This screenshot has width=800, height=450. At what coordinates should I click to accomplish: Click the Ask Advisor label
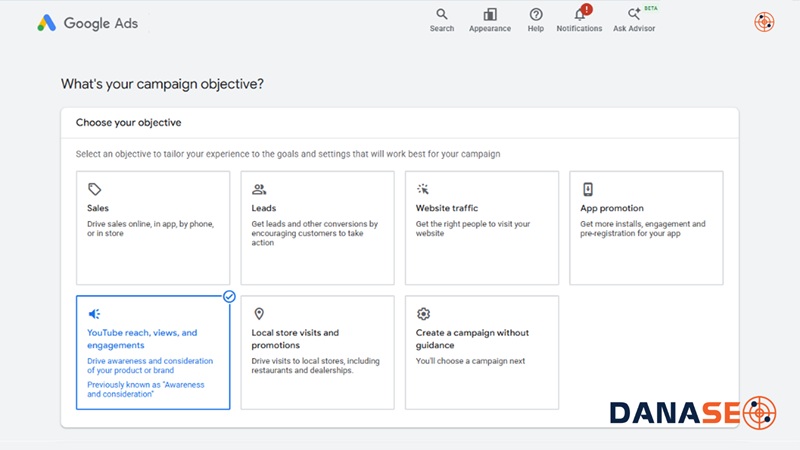[x=634, y=29]
